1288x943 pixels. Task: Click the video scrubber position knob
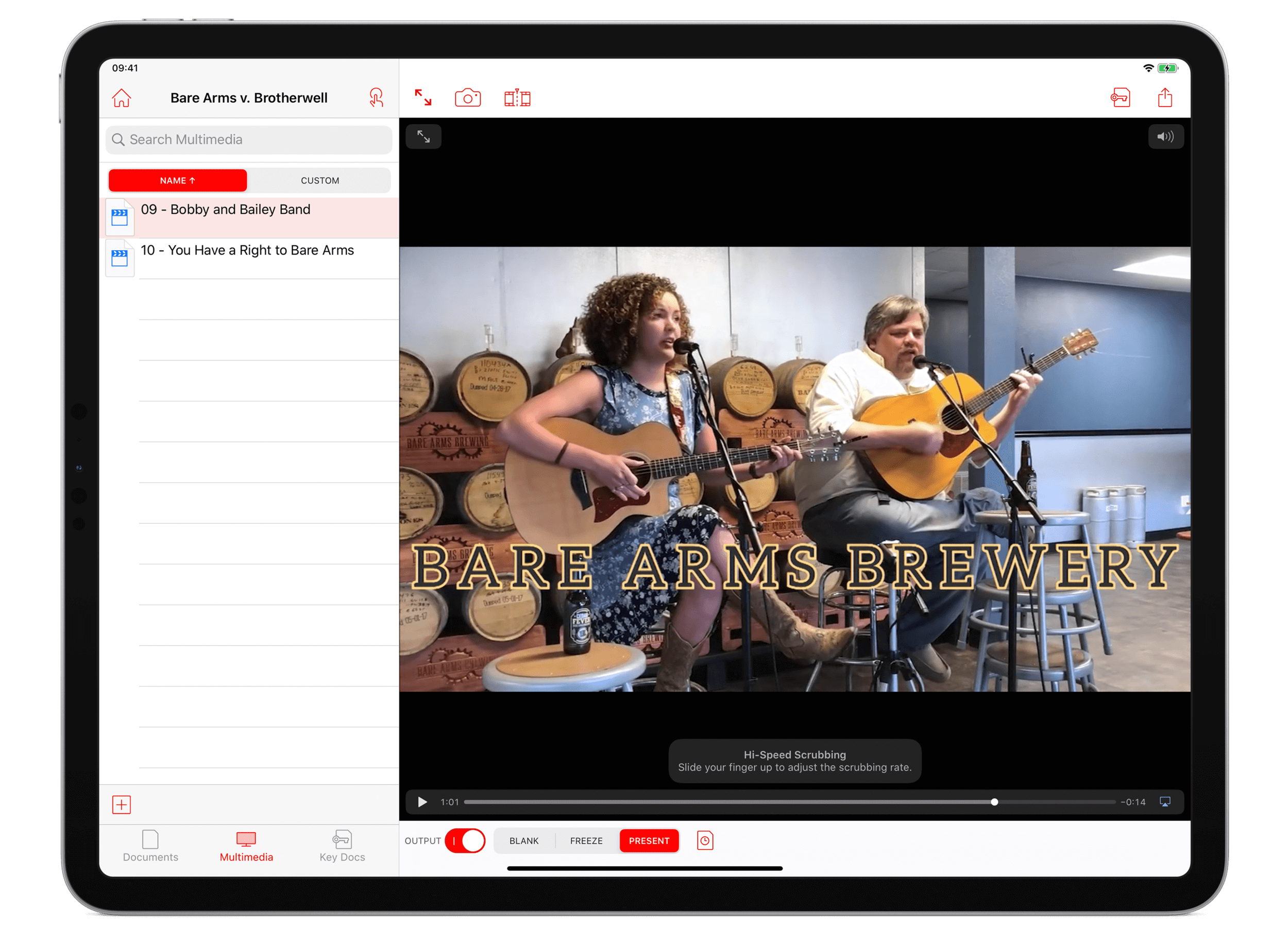(x=994, y=802)
